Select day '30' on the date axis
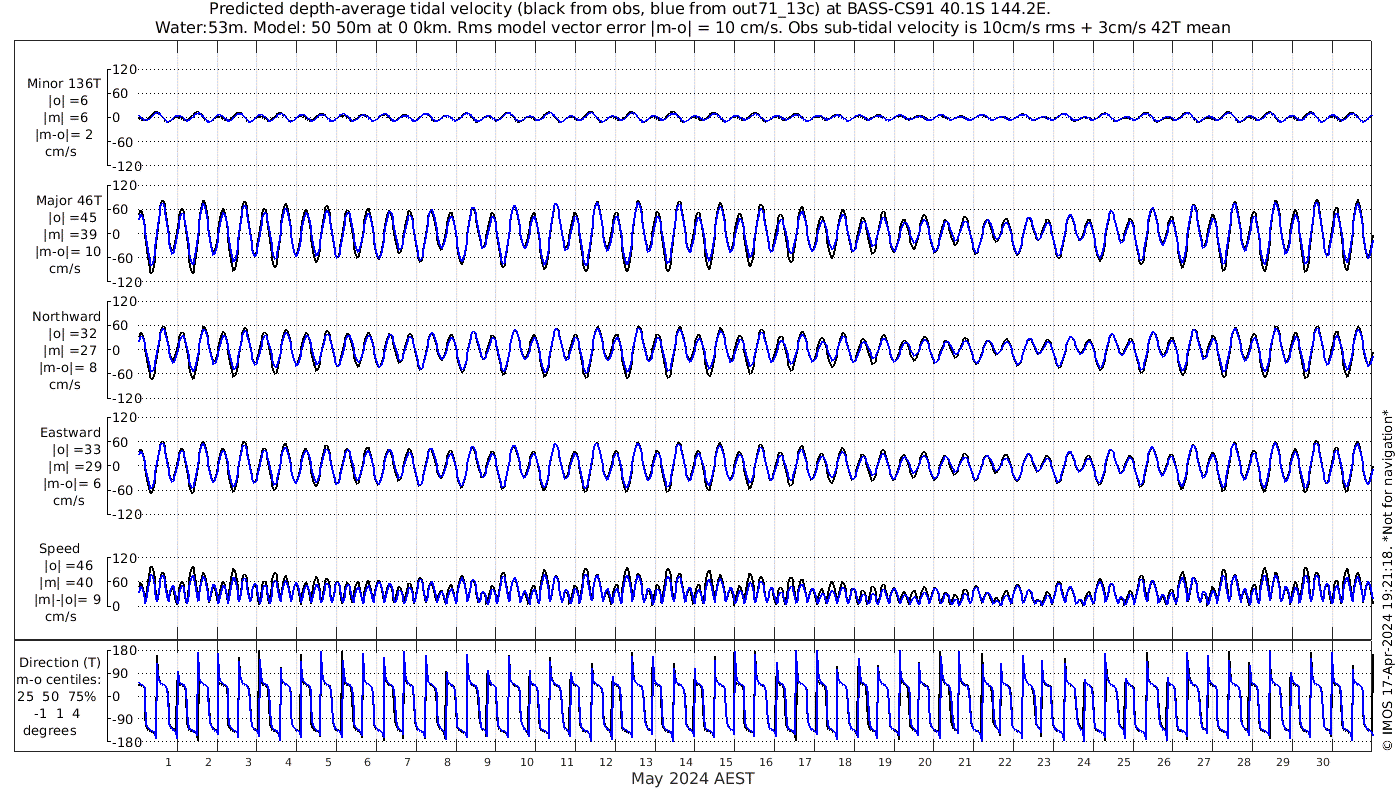 [x=1323, y=762]
